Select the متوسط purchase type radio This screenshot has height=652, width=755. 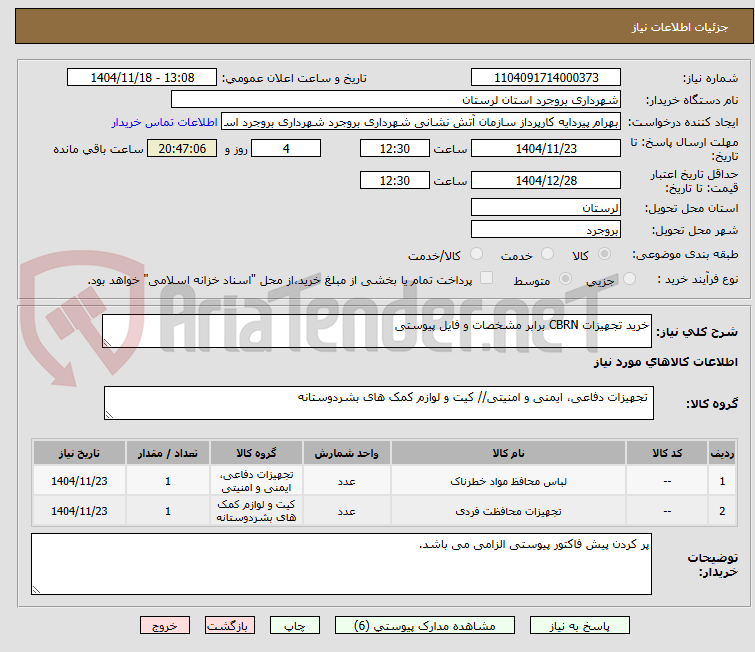pos(565,278)
